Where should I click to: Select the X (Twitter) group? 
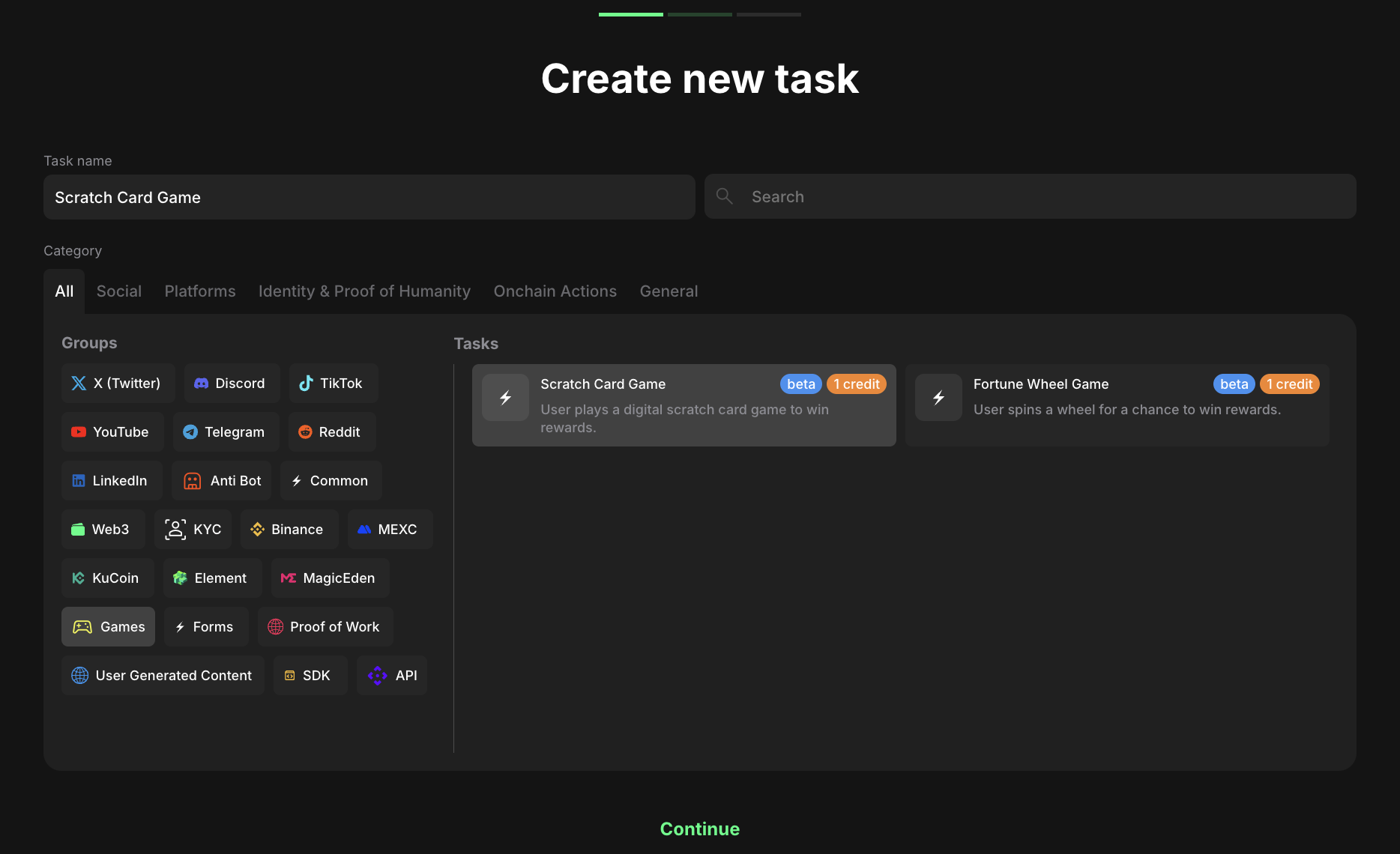118,384
